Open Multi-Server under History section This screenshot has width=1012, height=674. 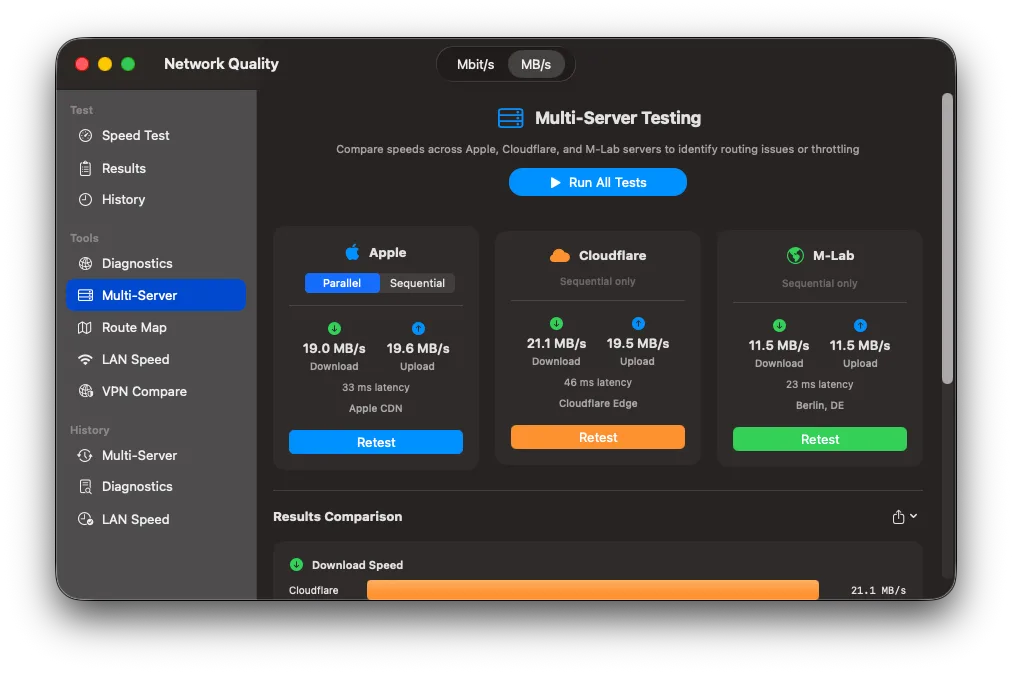click(x=156, y=455)
